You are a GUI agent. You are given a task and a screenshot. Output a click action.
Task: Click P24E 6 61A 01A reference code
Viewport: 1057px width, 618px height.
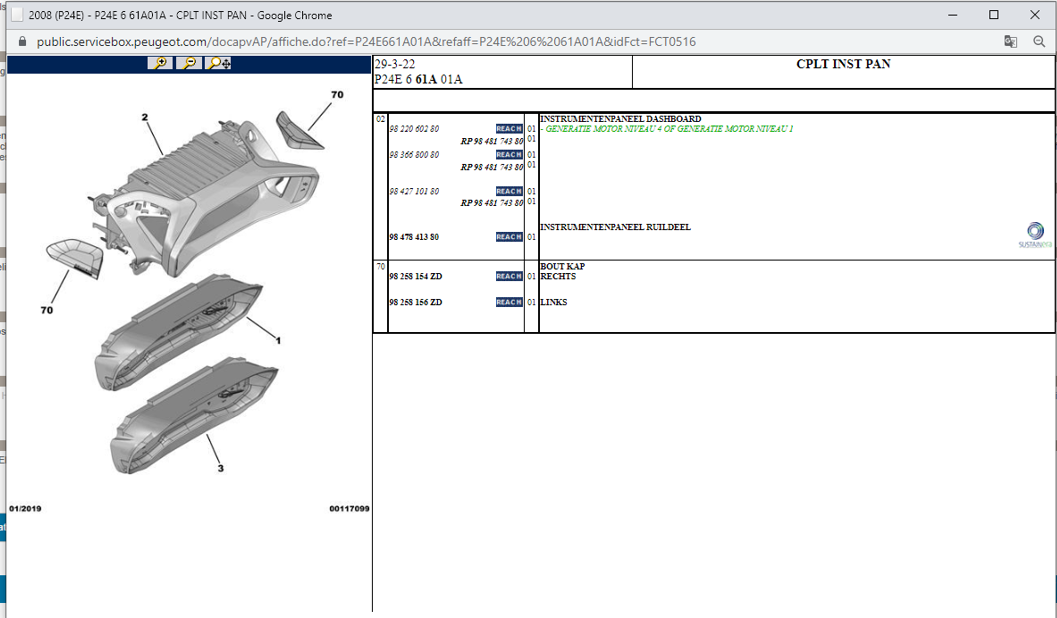(419, 80)
